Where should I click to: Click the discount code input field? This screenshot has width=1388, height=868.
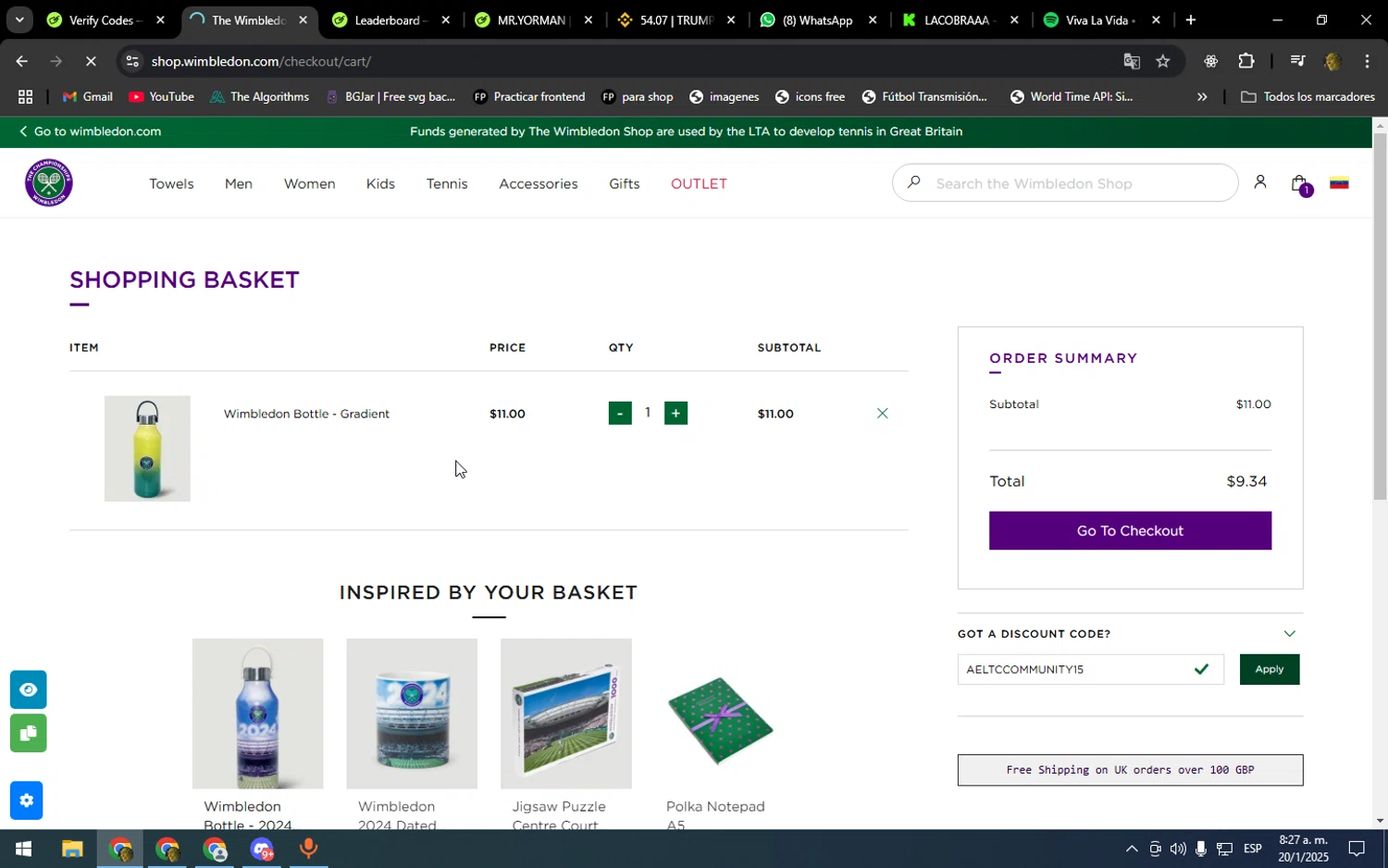pyautogui.click(x=1090, y=669)
